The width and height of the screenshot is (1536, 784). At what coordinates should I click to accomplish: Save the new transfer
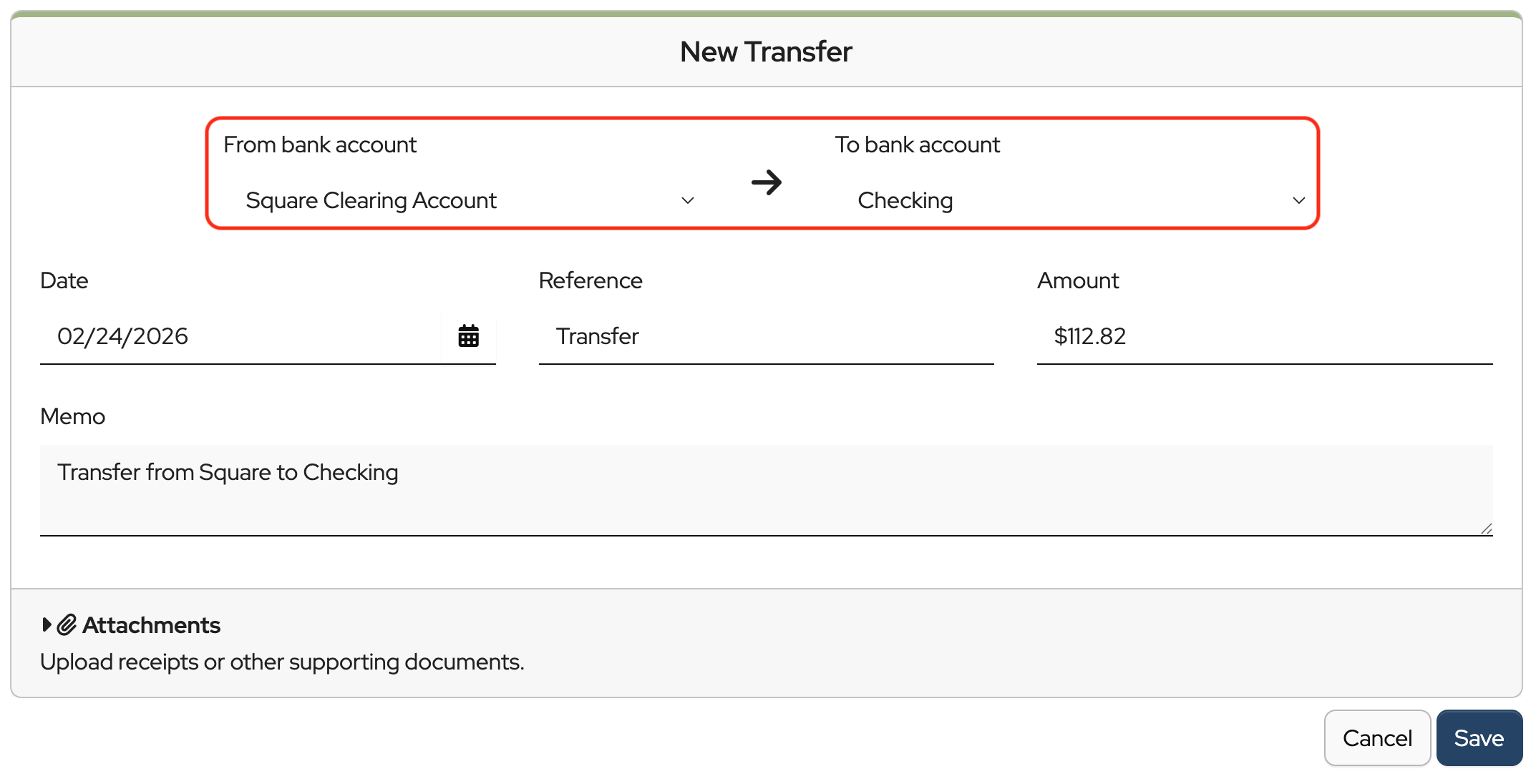(x=1479, y=738)
